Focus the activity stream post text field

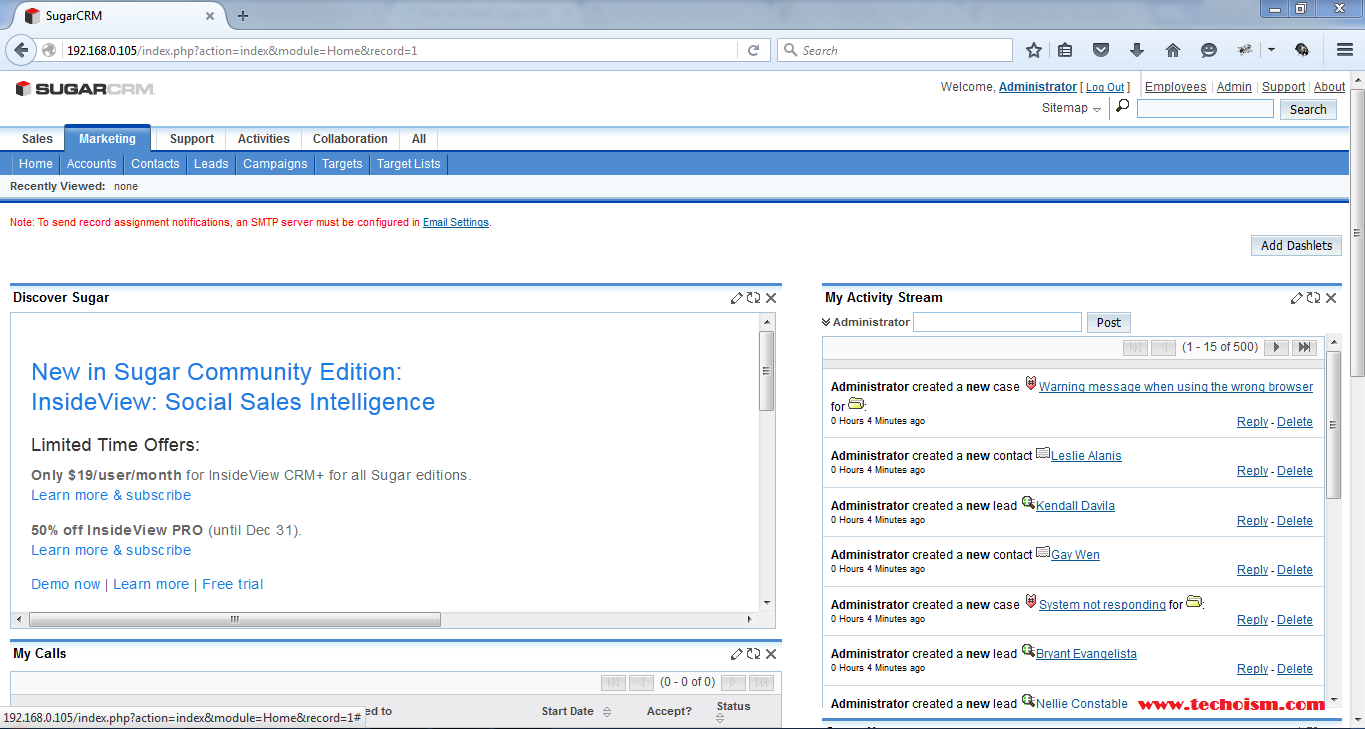997,322
